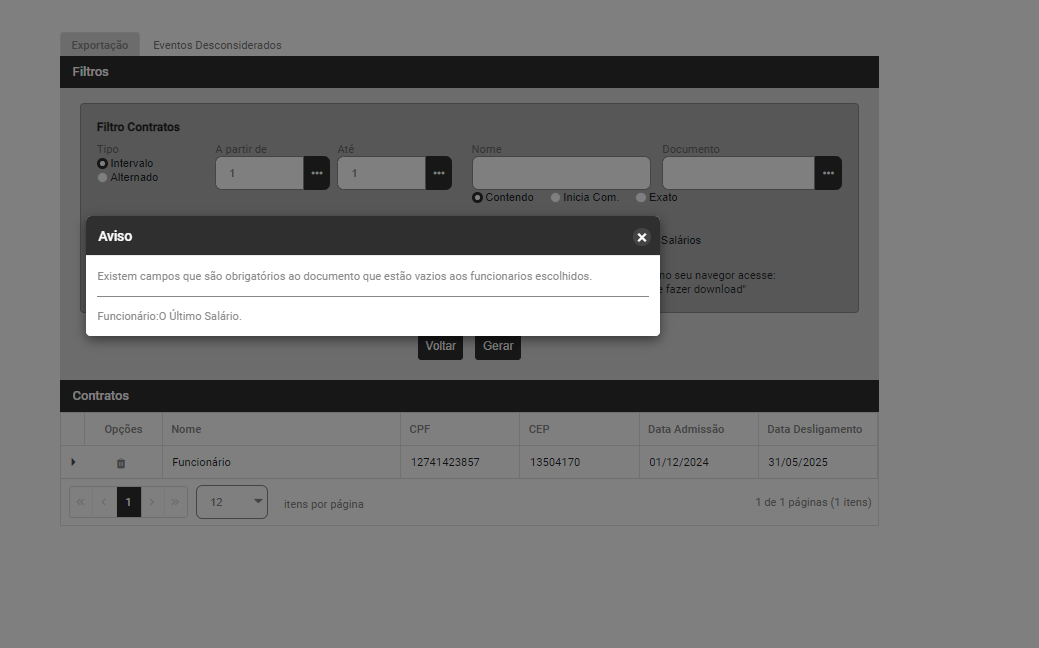The height and width of the screenshot is (648, 1039).
Task: Close the Aviso warning dialog
Action: point(641,237)
